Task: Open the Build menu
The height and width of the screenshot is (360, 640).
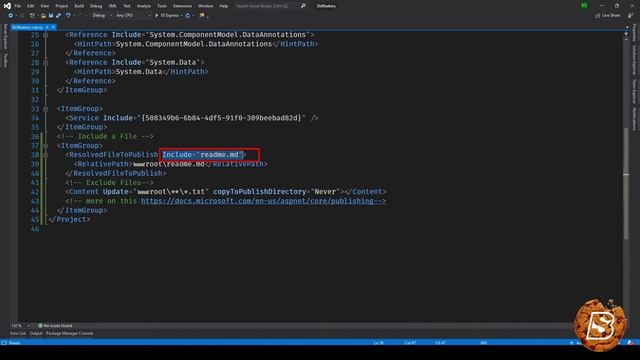Action: [79, 6]
